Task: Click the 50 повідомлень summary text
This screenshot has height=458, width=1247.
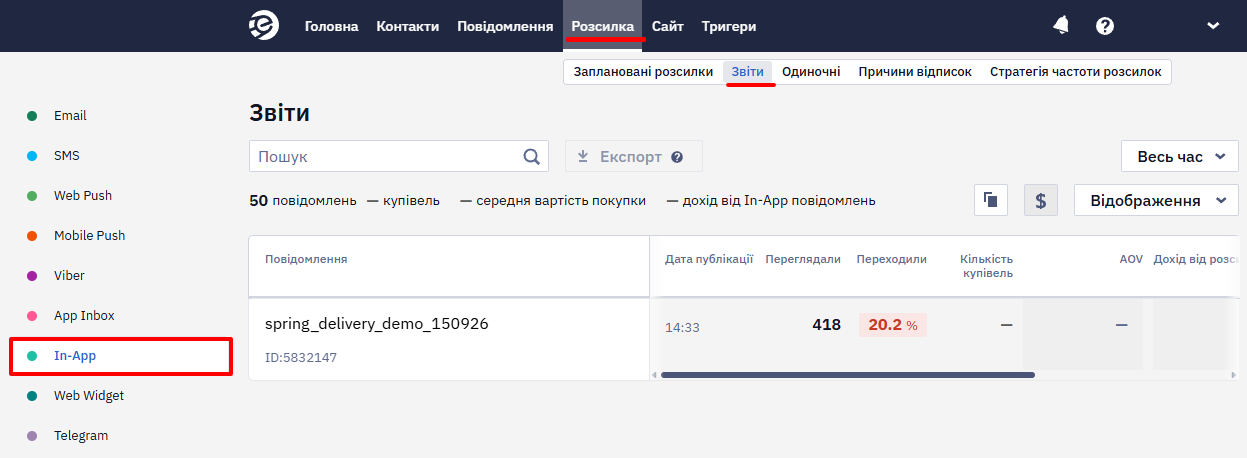Action: 303,200
